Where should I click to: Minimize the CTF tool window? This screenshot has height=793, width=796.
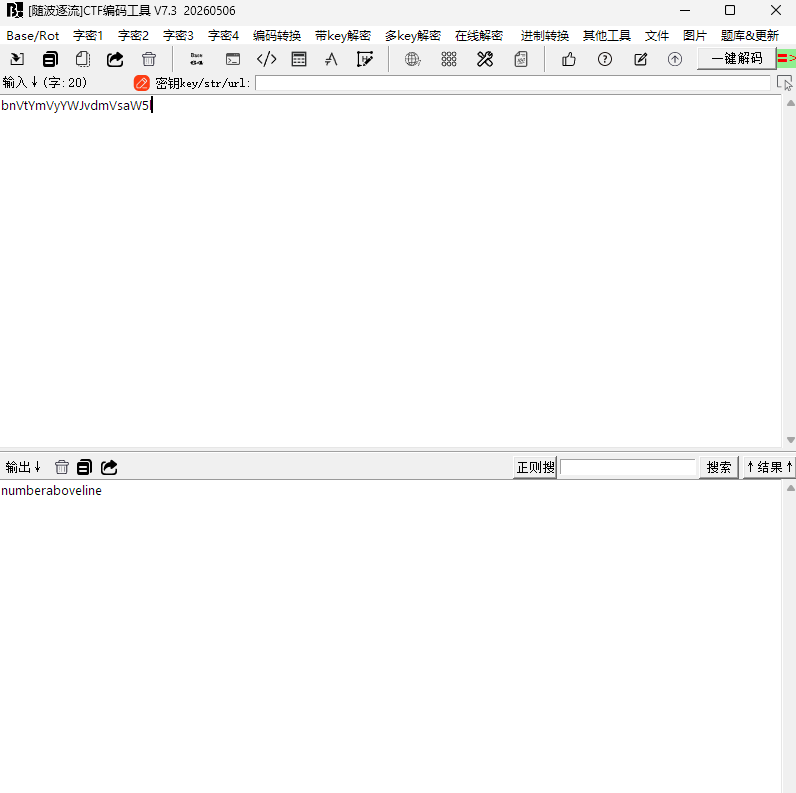coord(685,10)
